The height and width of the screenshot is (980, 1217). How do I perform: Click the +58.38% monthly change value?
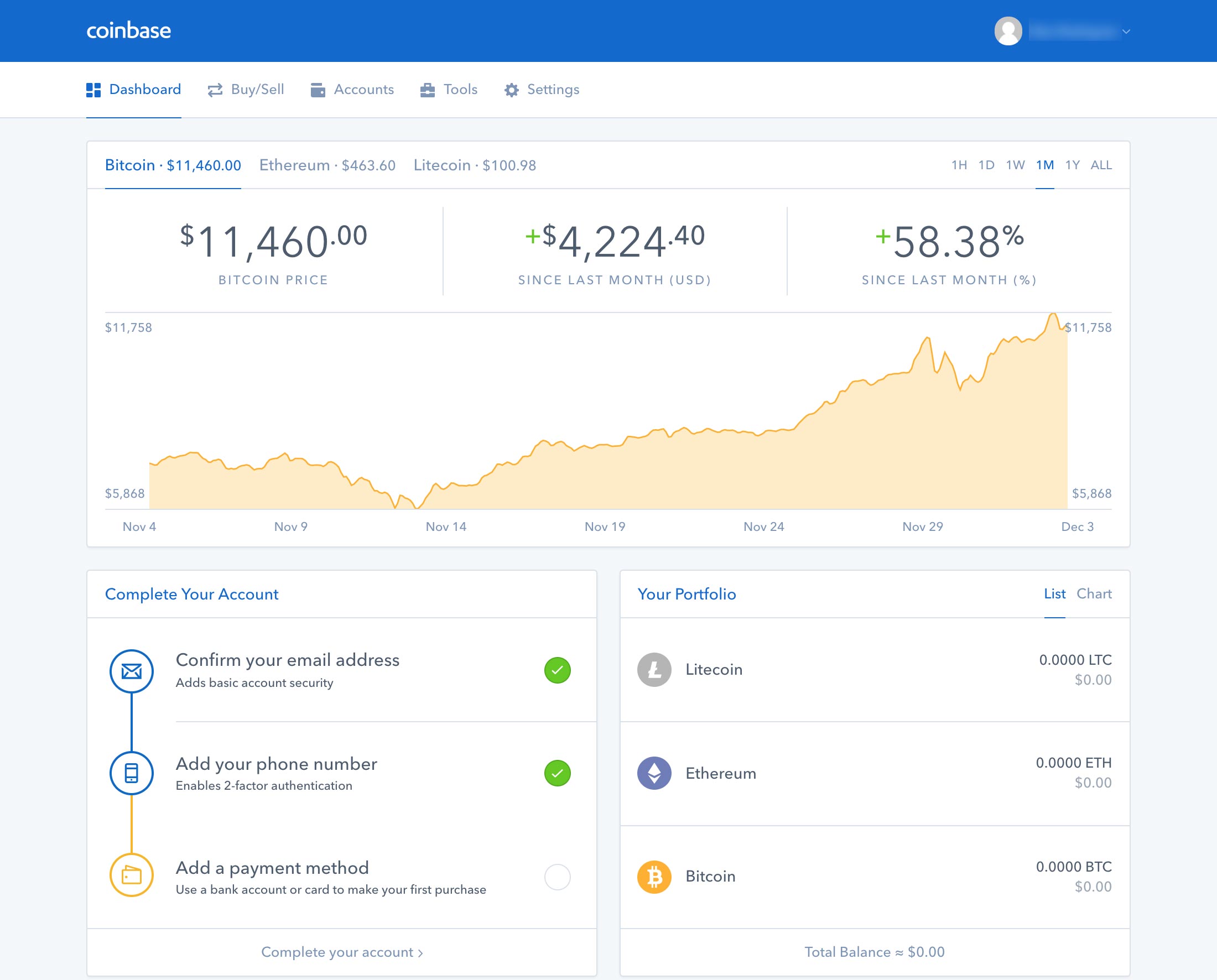pos(949,242)
